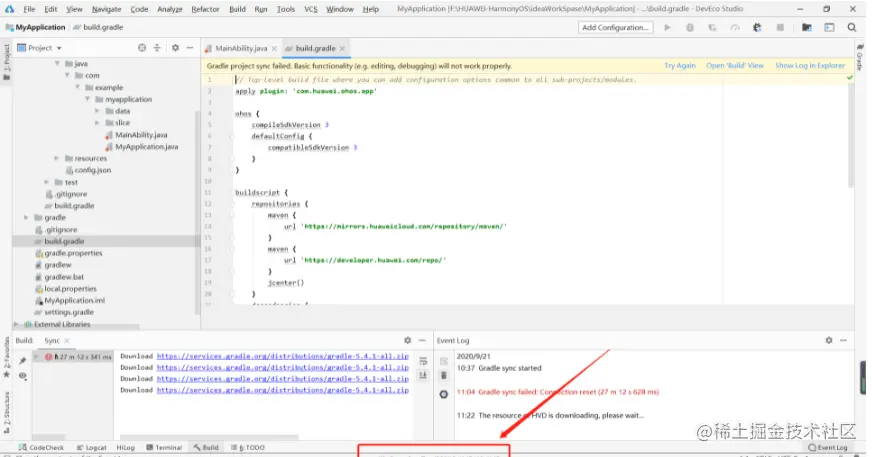Click the attach debugger icon in toolbar
This screenshot has width=872, height=457.
click(x=757, y=27)
